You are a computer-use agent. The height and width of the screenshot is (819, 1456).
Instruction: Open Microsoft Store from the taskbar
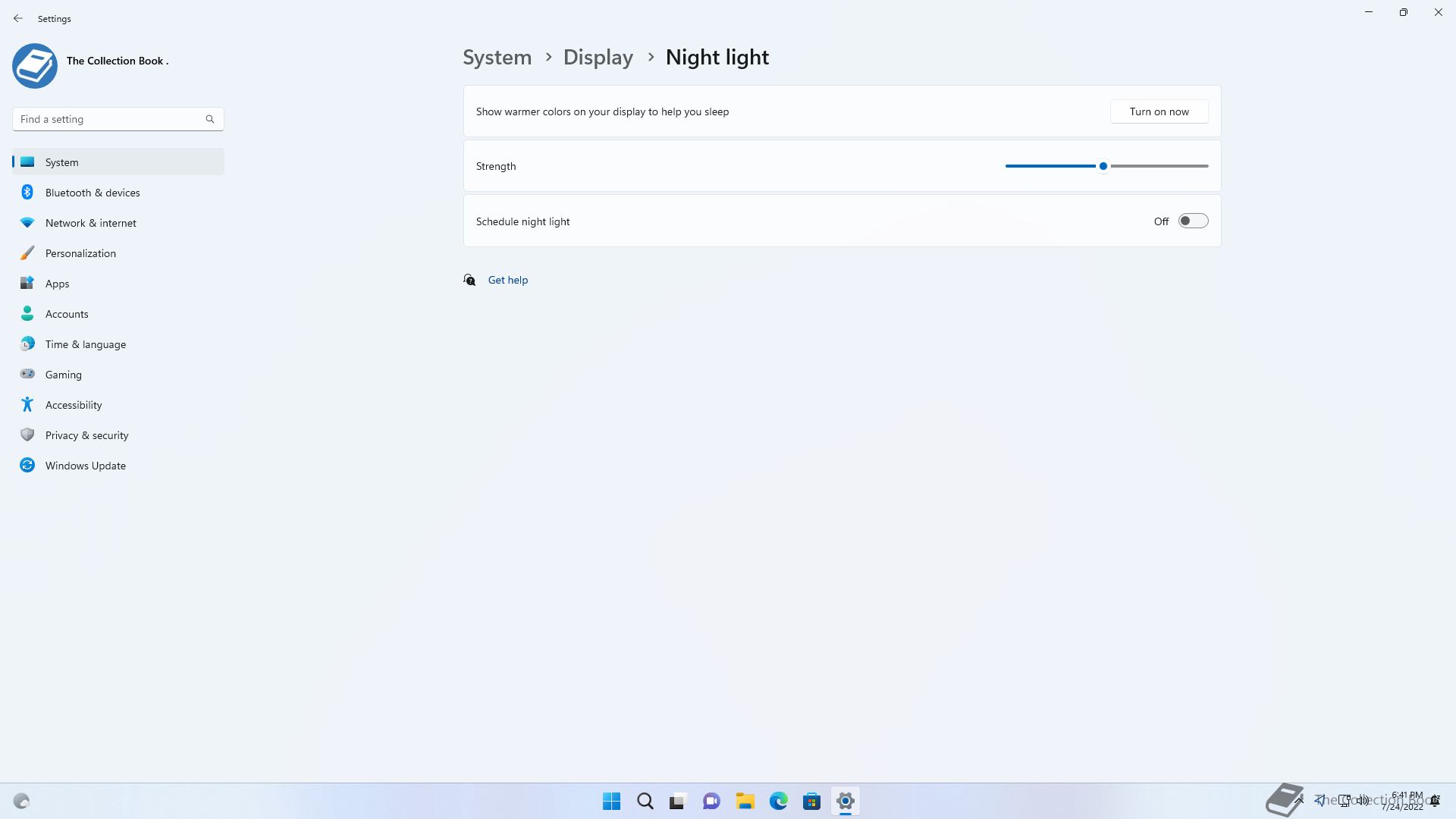pyautogui.click(x=811, y=801)
